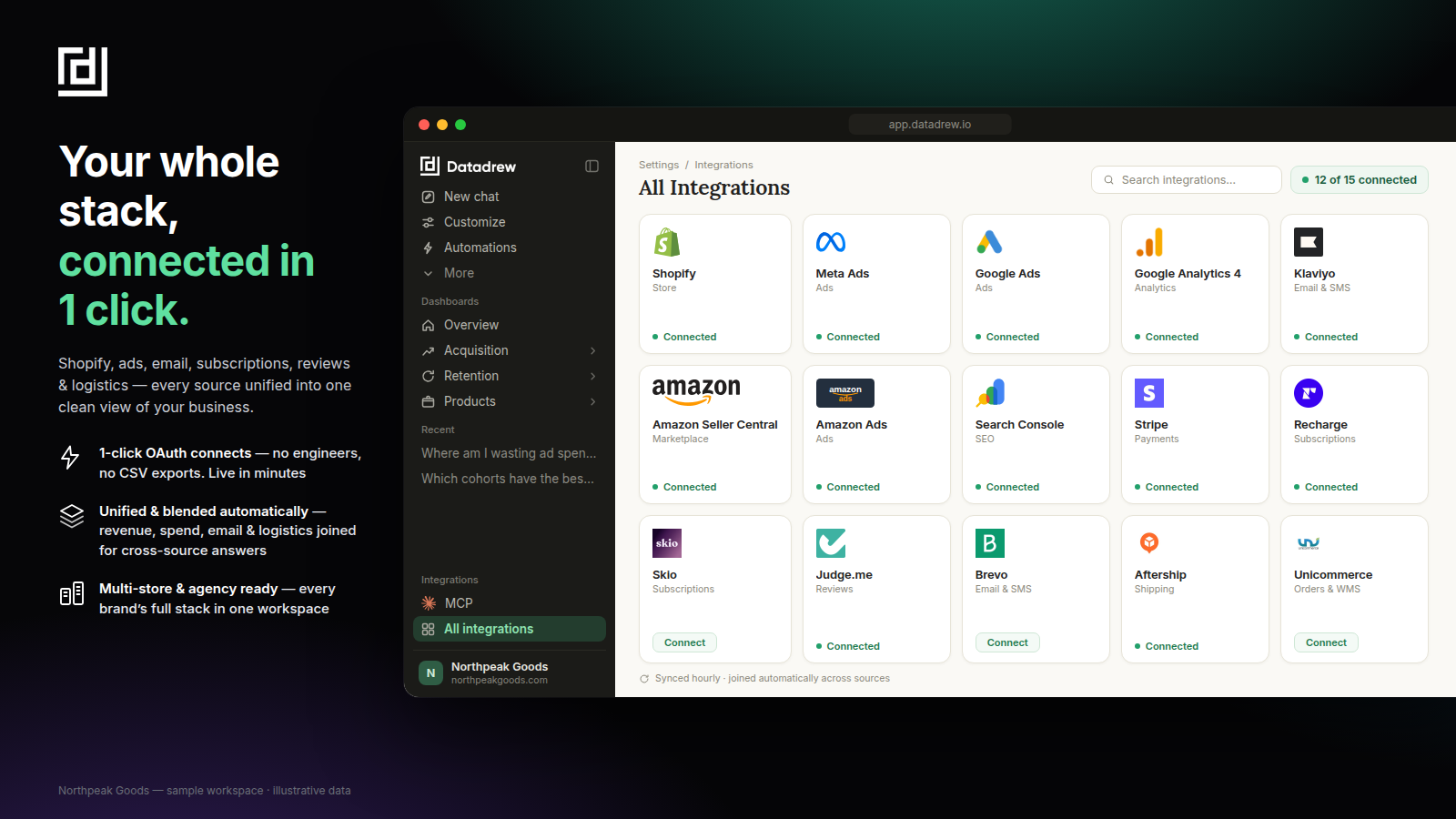This screenshot has width=1456, height=819.
Task: Click the Customize sliders icon
Action: pos(428,222)
